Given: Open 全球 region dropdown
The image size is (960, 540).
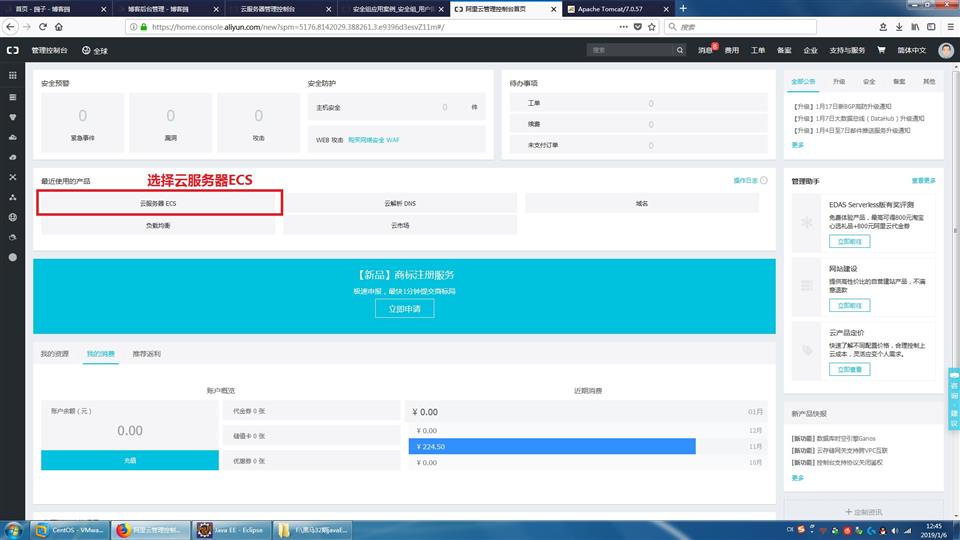Looking at the screenshot, I should point(95,50).
